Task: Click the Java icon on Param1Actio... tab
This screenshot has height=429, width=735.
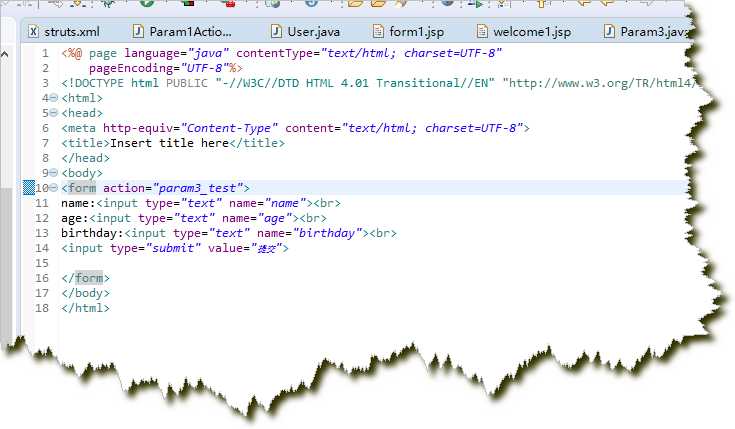Action: [x=138, y=31]
